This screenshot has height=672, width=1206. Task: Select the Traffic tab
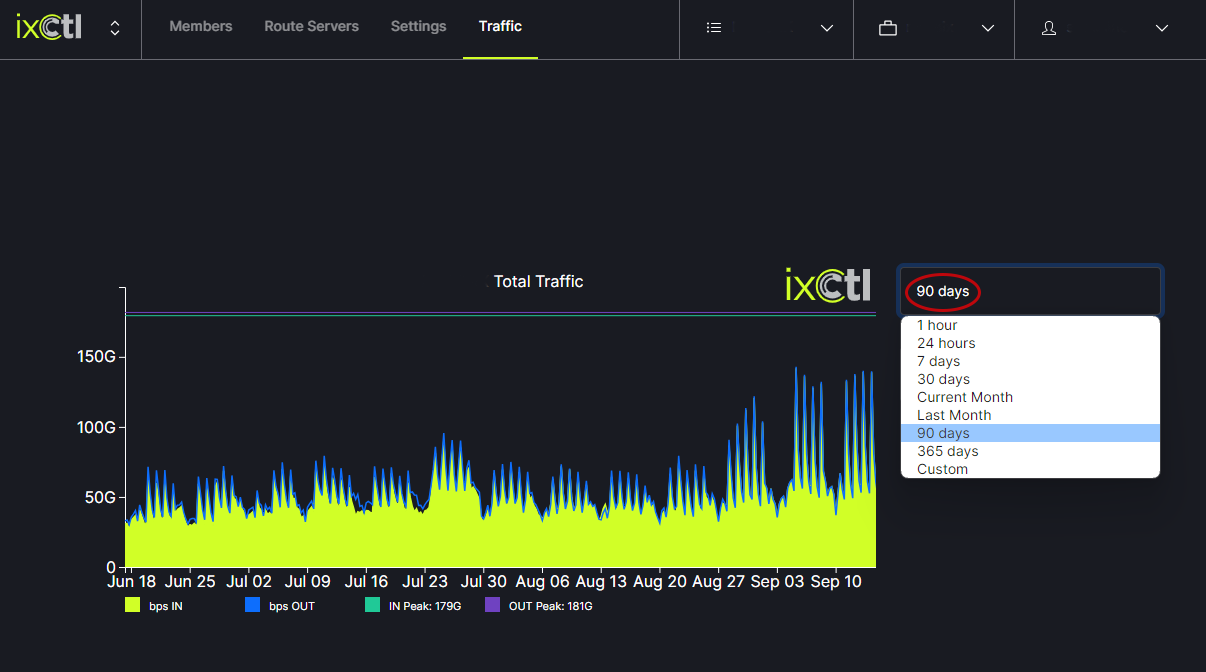500,27
